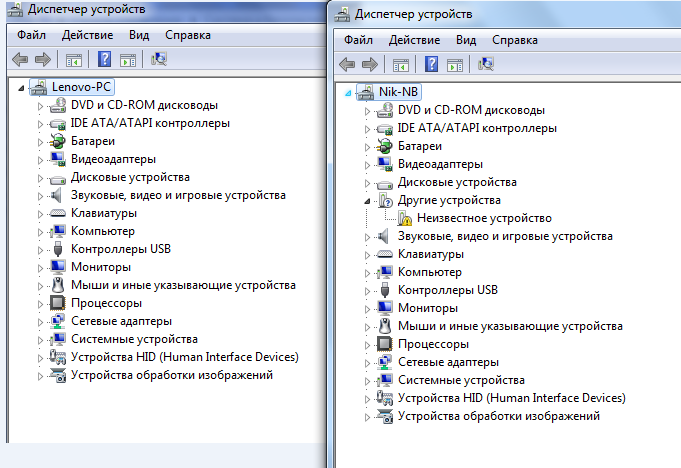Viewport: 681px width, 468px height.
Task: Open Вид menu in Nik-NB window
Action: point(466,40)
